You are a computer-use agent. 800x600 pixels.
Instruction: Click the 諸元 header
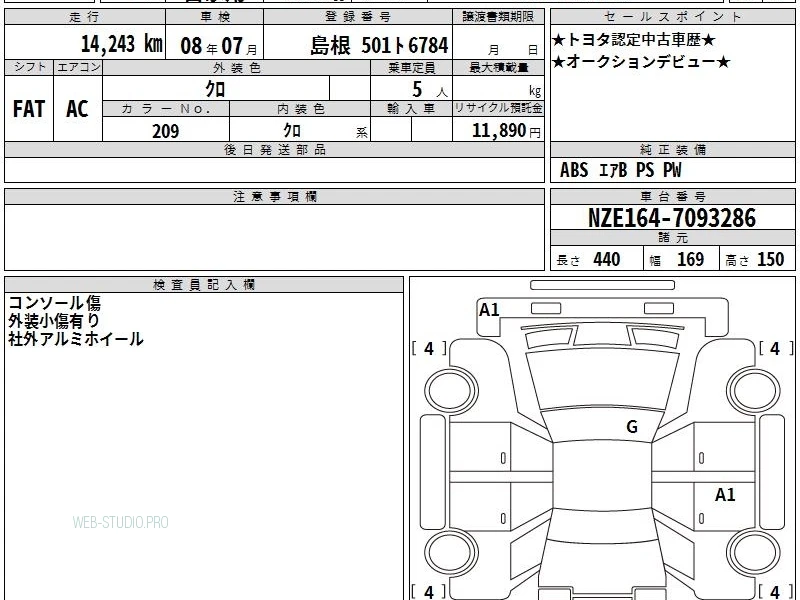(673, 237)
